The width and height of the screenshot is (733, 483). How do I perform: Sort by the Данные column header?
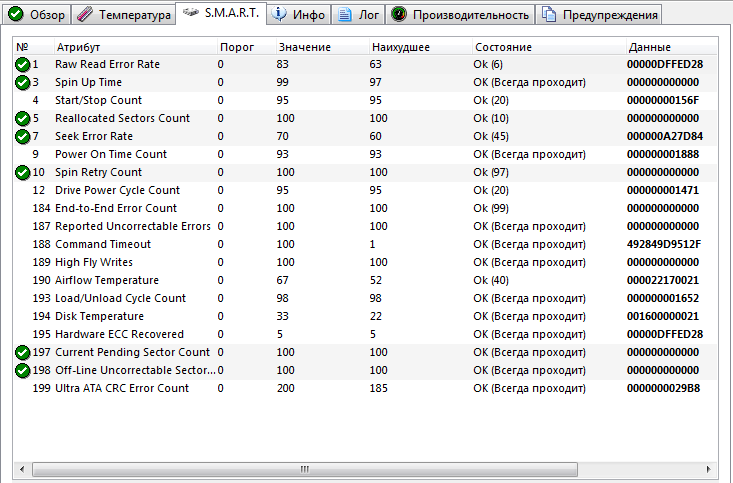(x=671, y=47)
